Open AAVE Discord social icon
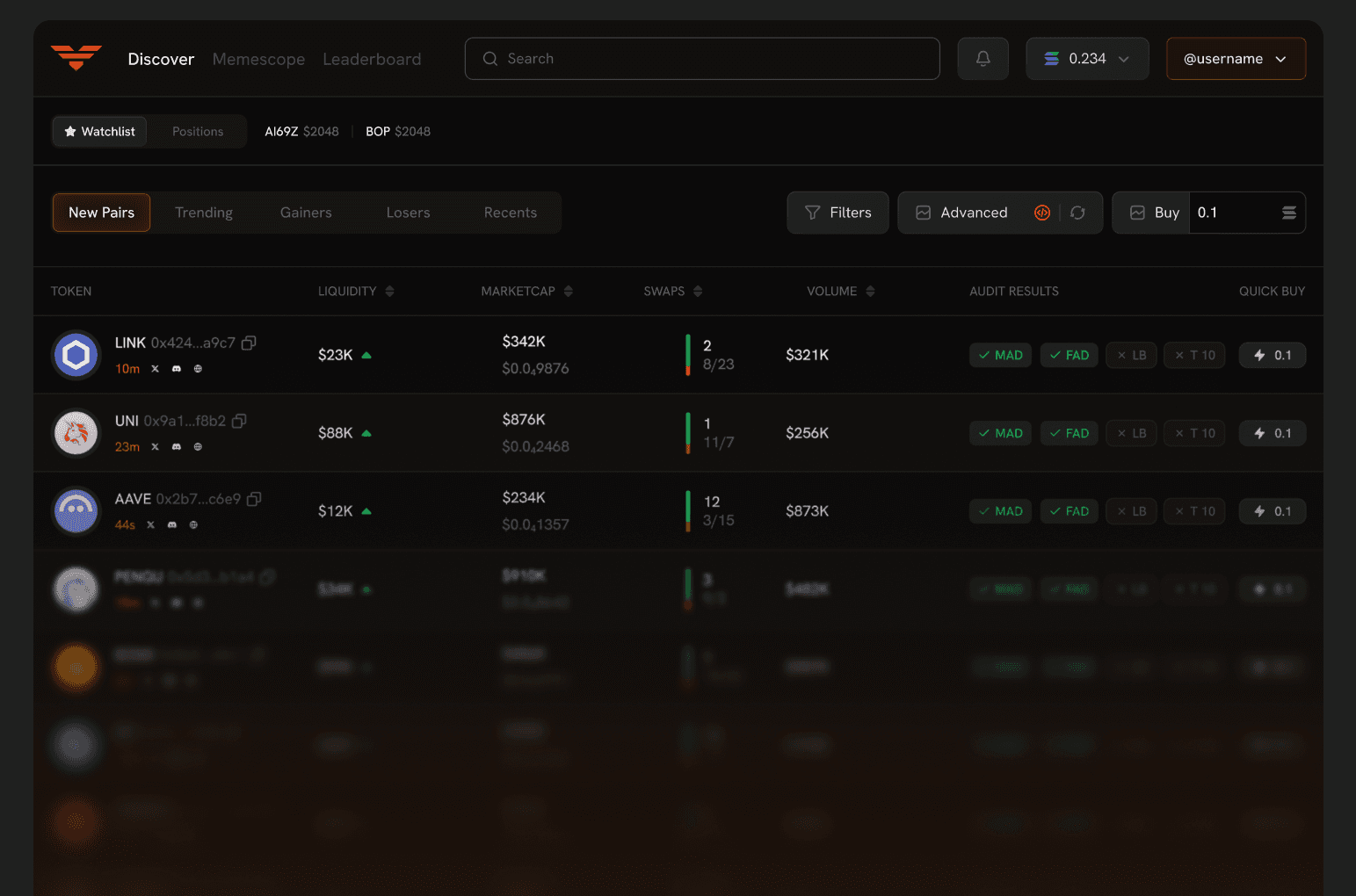This screenshot has width=1356, height=896. coord(172,525)
